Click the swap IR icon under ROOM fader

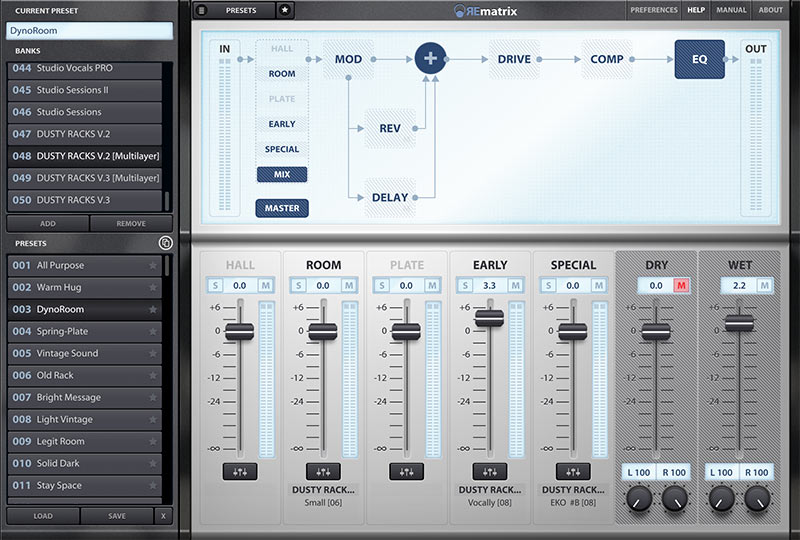point(322,470)
